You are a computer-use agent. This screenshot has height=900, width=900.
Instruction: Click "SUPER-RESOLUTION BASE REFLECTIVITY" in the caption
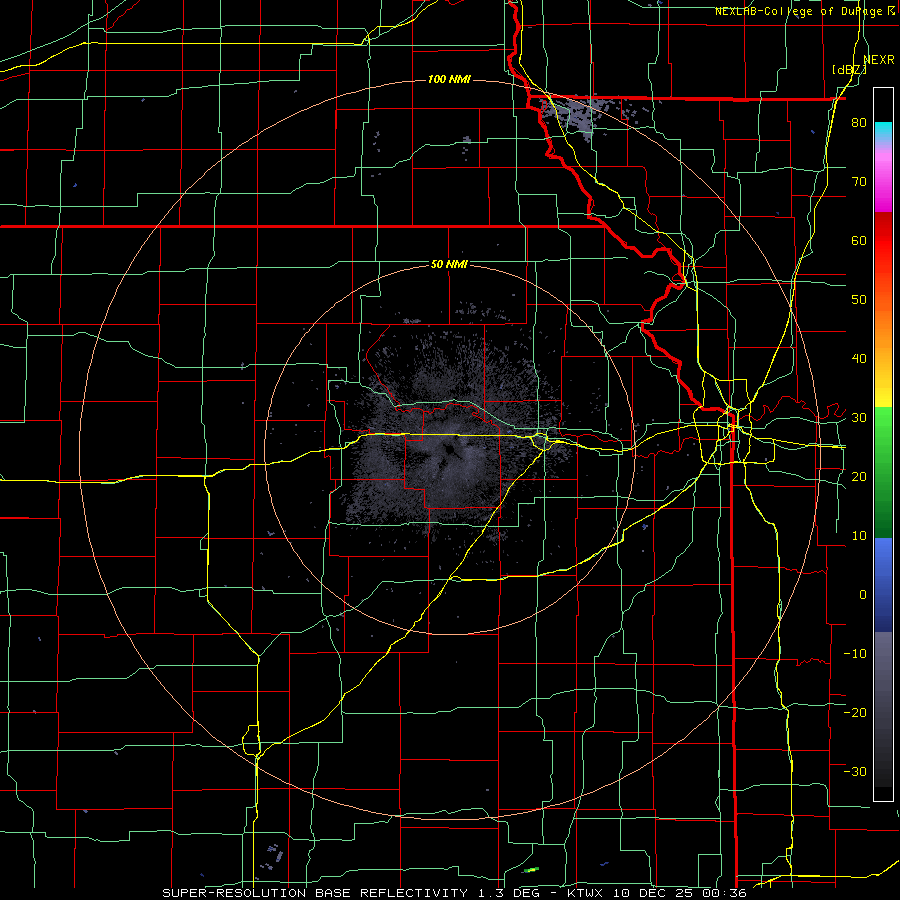(x=315, y=893)
